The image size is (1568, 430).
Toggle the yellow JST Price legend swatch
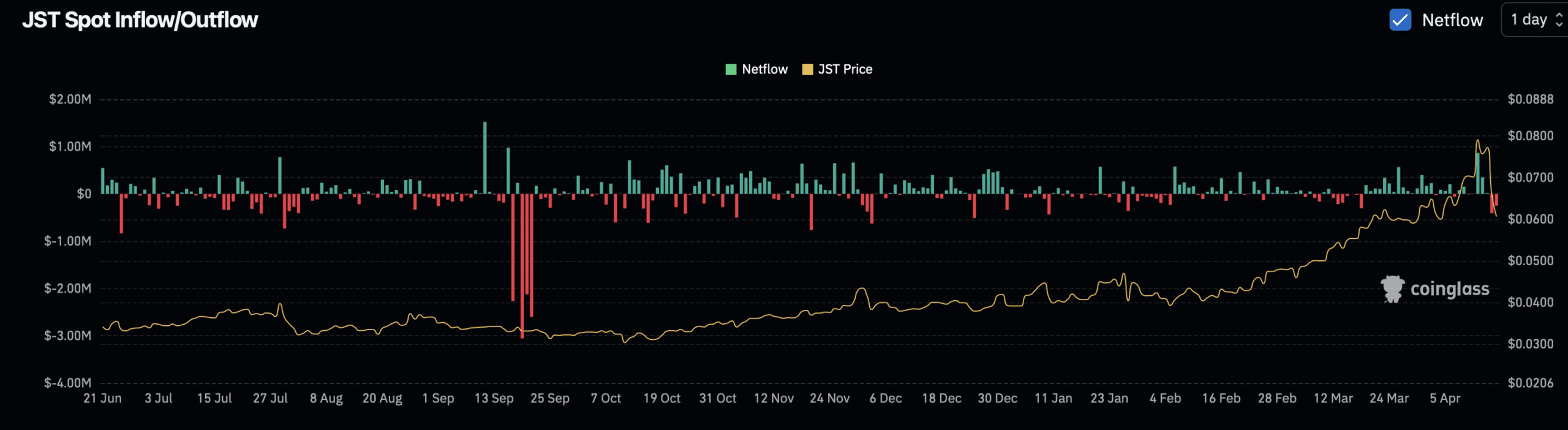[x=807, y=69]
